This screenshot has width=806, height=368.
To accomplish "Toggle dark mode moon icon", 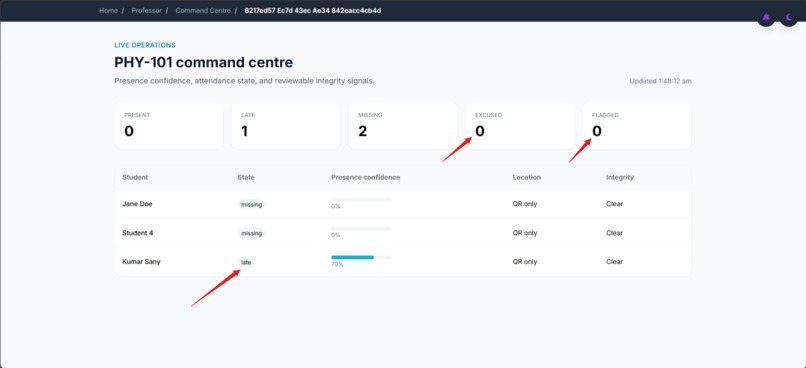I will (x=789, y=18).
